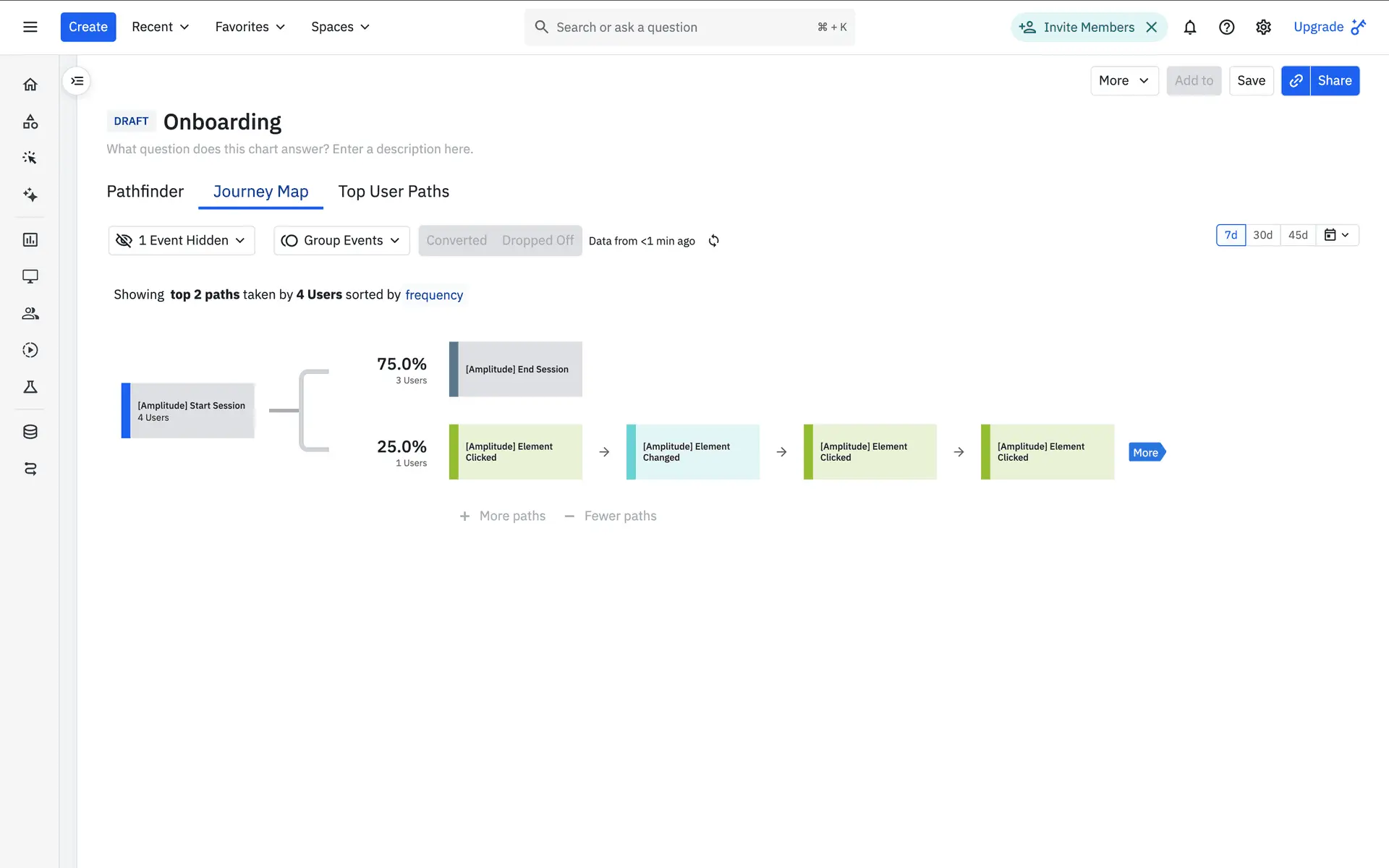Click the copy link icon beside Share

[1296, 81]
